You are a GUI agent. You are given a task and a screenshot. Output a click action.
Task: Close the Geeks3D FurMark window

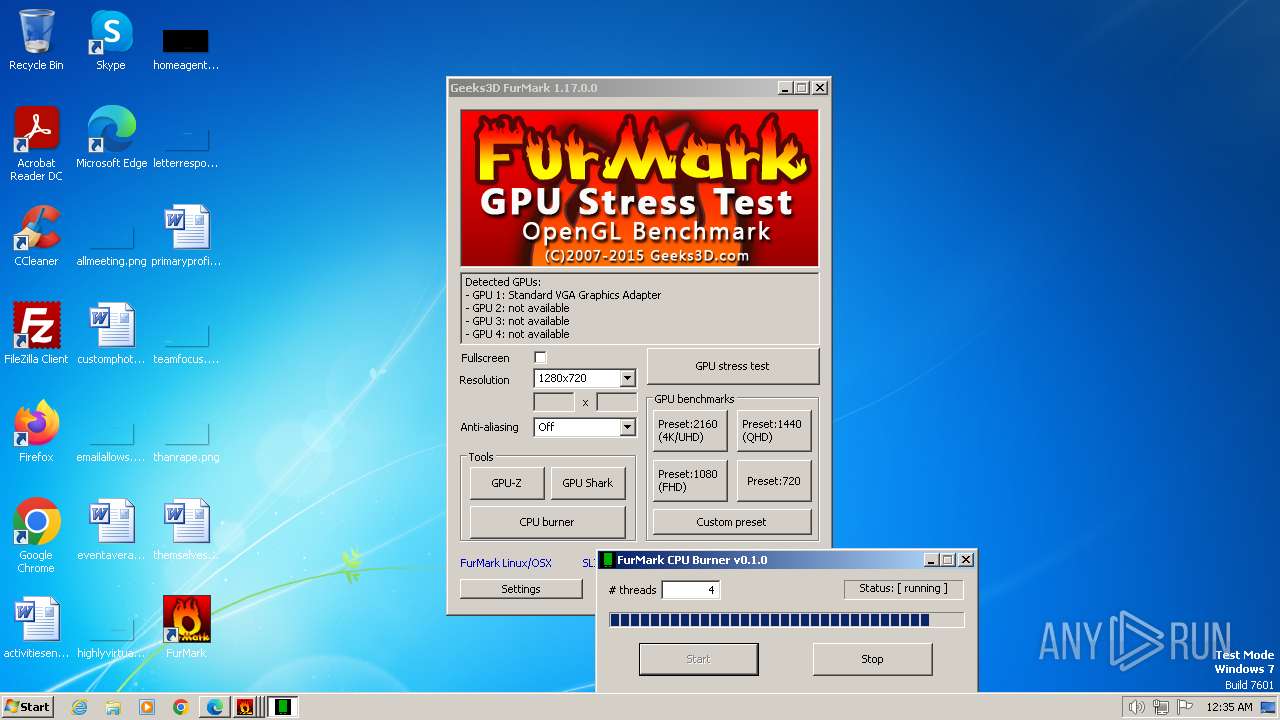point(820,88)
